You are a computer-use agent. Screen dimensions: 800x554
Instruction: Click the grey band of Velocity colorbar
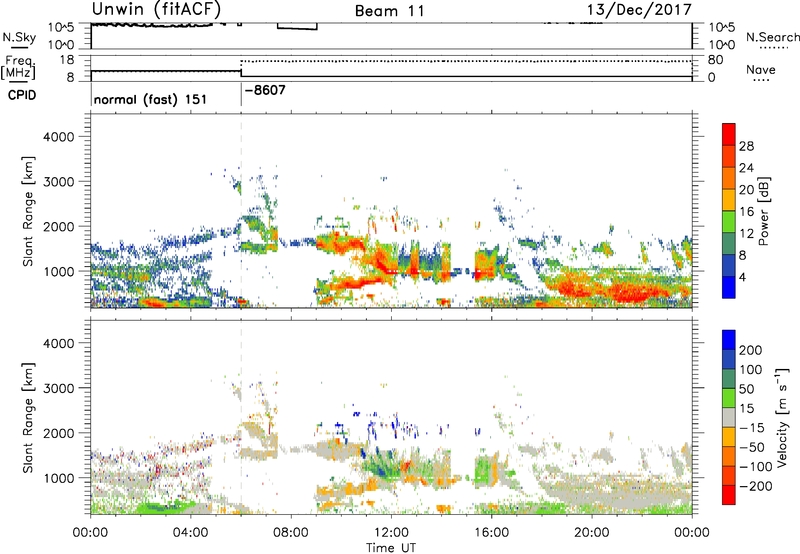(729, 418)
